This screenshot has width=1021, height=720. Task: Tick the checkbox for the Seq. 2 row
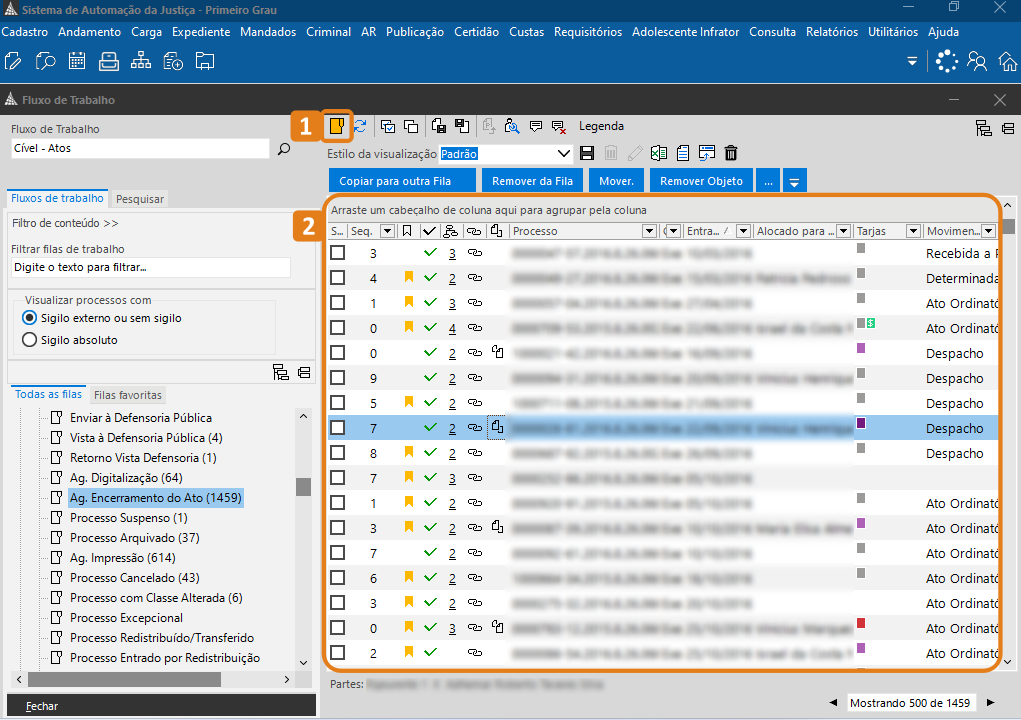tap(337, 652)
